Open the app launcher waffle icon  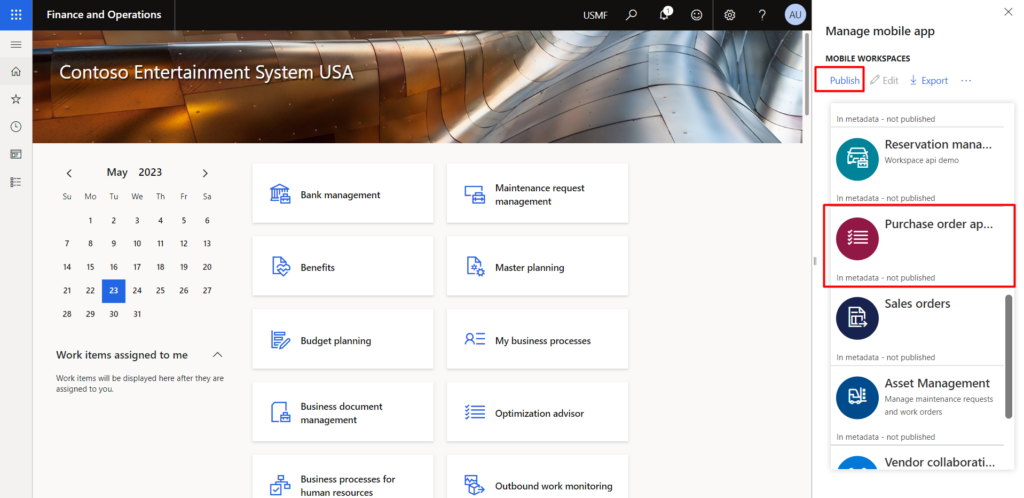(x=16, y=15)
